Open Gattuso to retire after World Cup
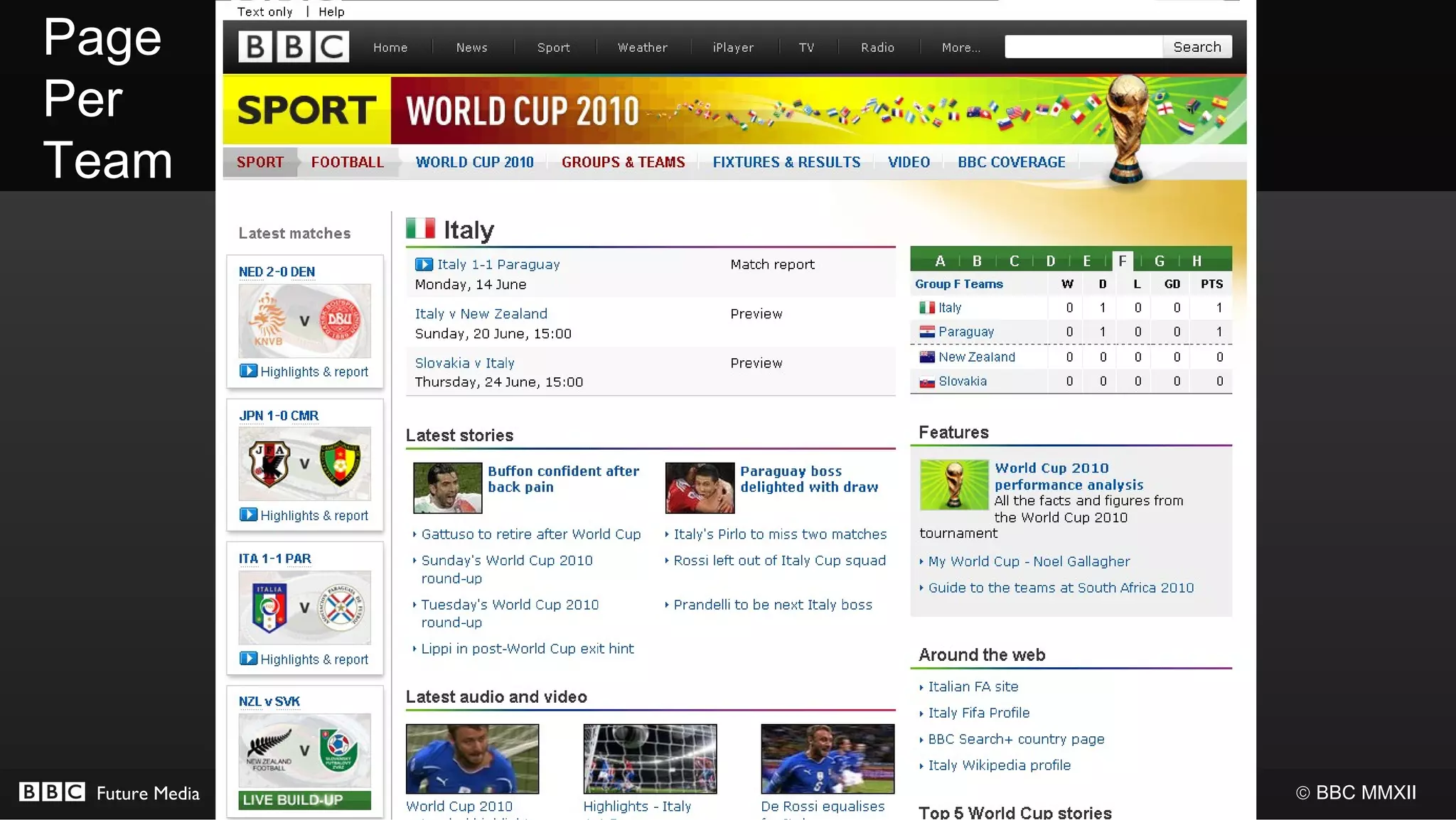 531,534
